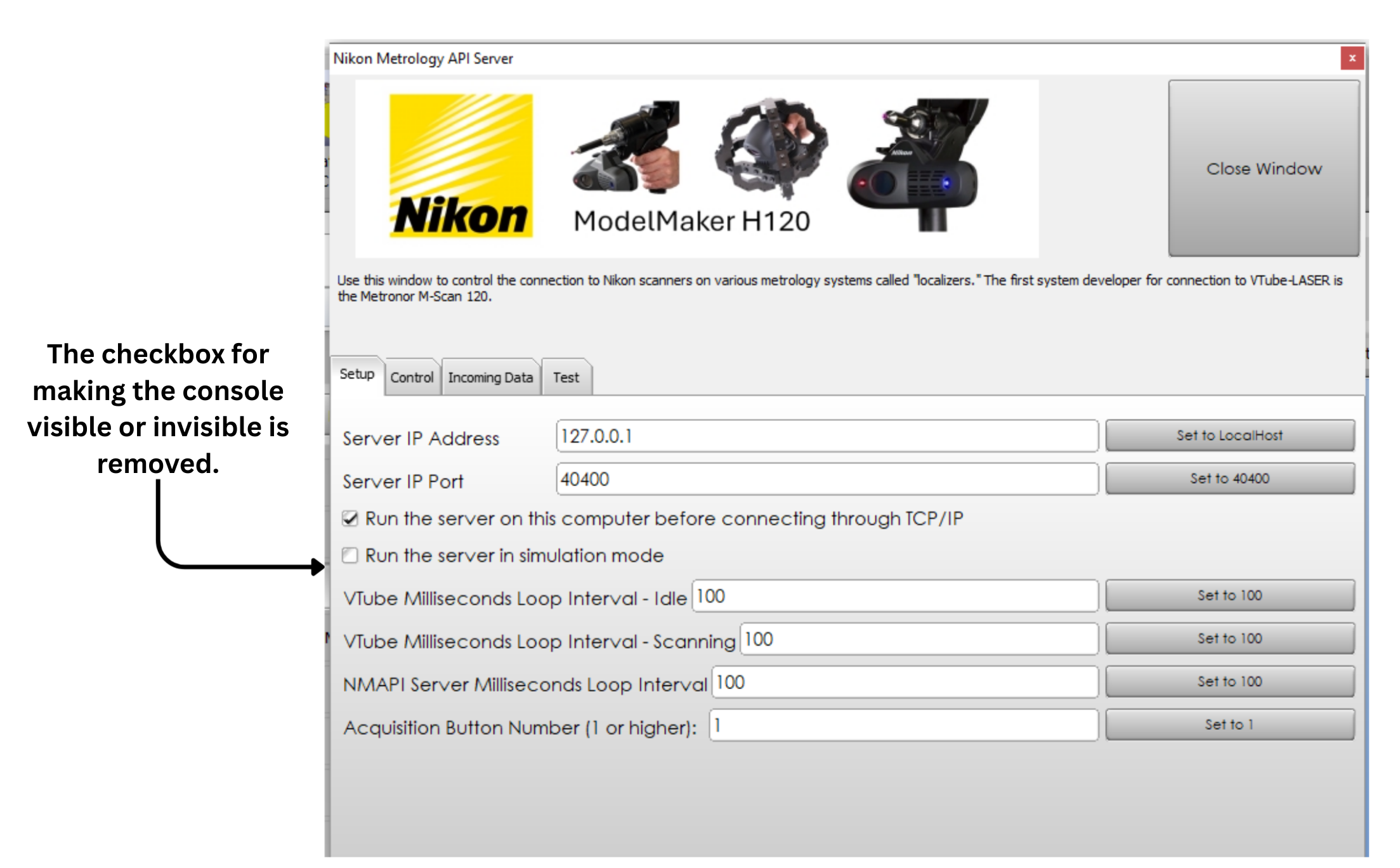Click Set to 100 for Idle interval
Image resolution: width=1400 pixels, height=868 pixels.
click(x=1229, y=595)
